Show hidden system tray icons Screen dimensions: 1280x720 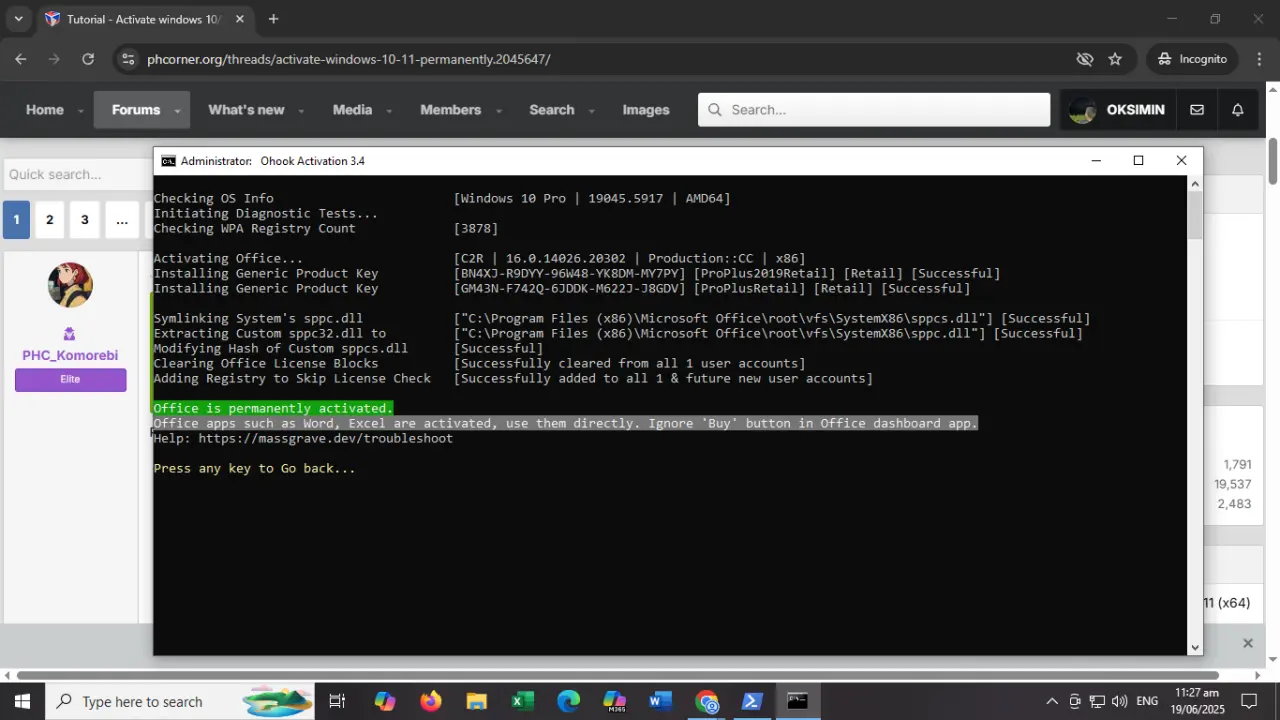(1052, 701)
